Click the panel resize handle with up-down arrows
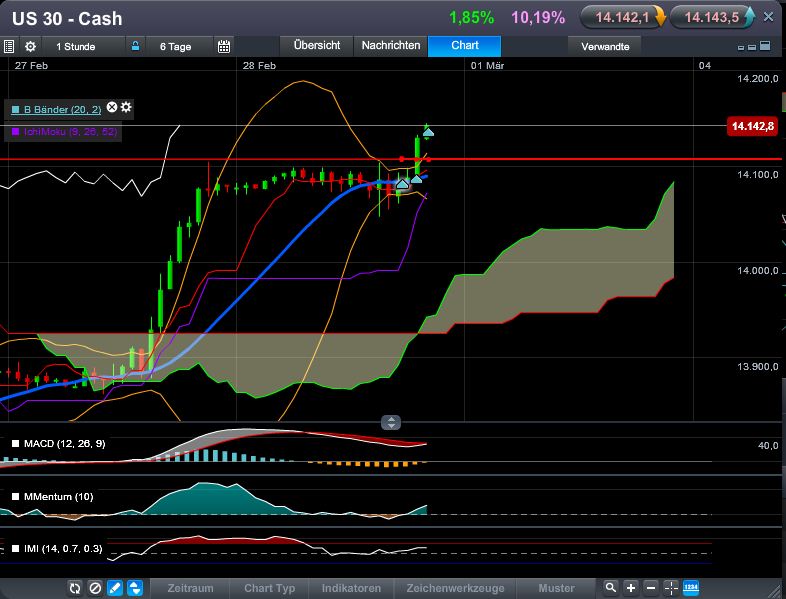This screenshot has width=786, height=599. point(390,423)
